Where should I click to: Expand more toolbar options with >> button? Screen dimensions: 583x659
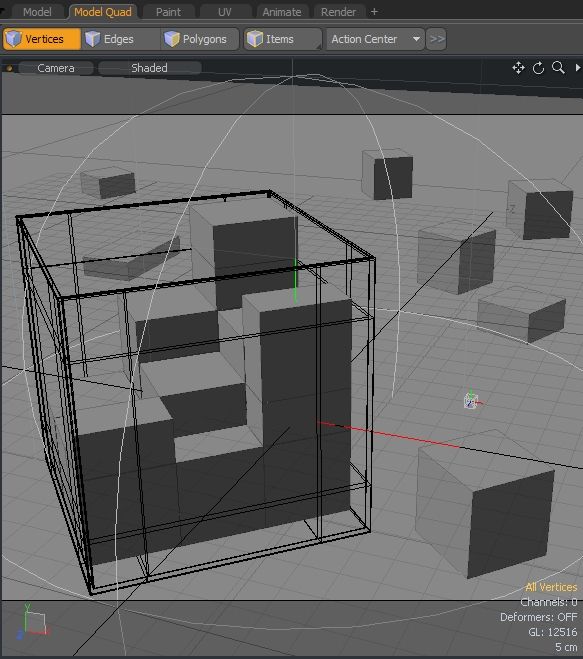[436, 39]
